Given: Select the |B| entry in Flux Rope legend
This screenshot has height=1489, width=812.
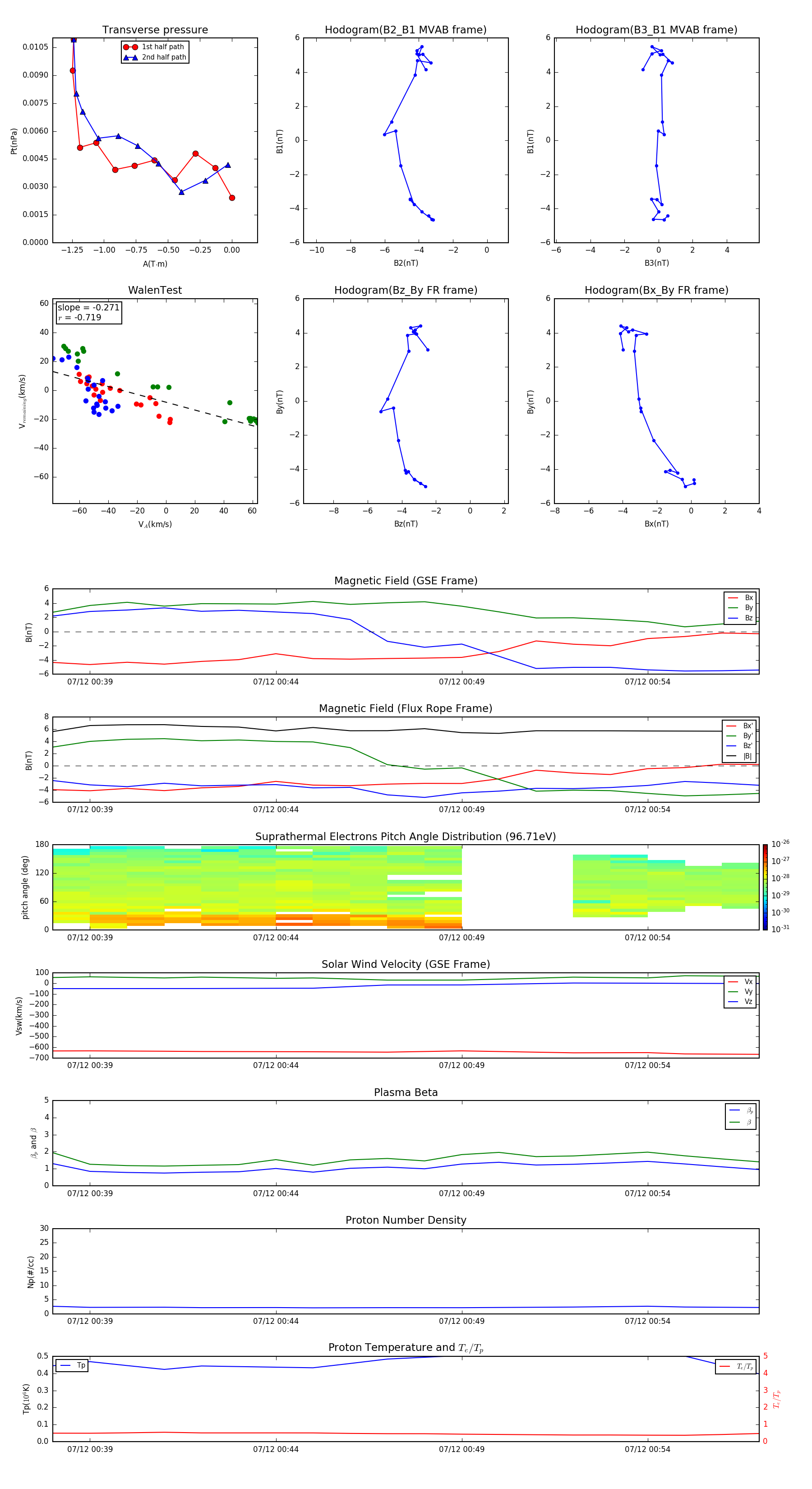Looking at the screenshot, I should coord(739,756).
